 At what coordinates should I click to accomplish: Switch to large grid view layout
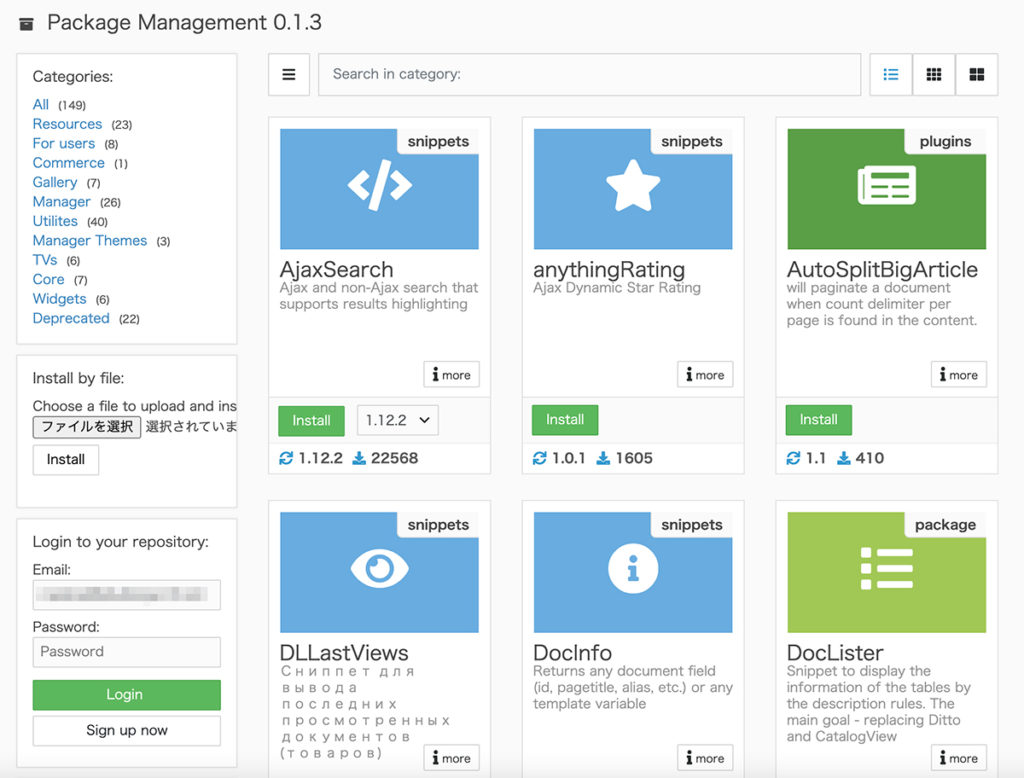(x=977, y=74)
